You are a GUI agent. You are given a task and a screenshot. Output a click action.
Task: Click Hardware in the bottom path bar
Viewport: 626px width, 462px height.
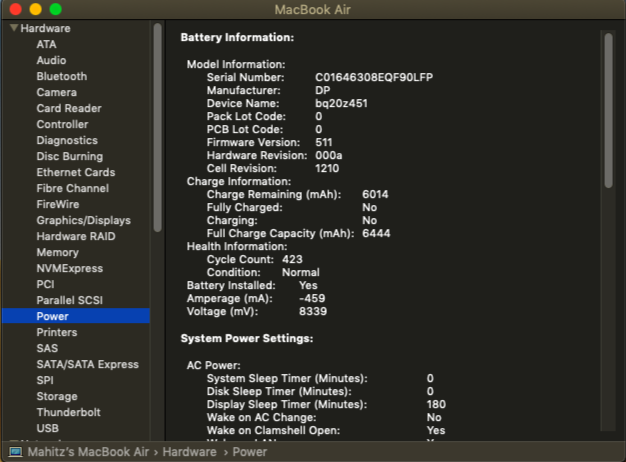pos(190,452)
